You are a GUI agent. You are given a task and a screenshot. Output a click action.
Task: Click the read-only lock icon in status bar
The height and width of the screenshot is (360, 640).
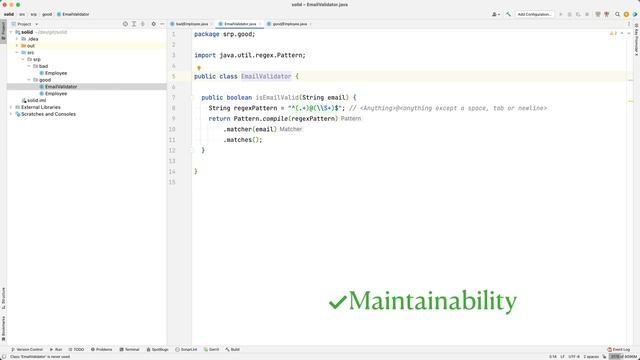click(604, 357)
